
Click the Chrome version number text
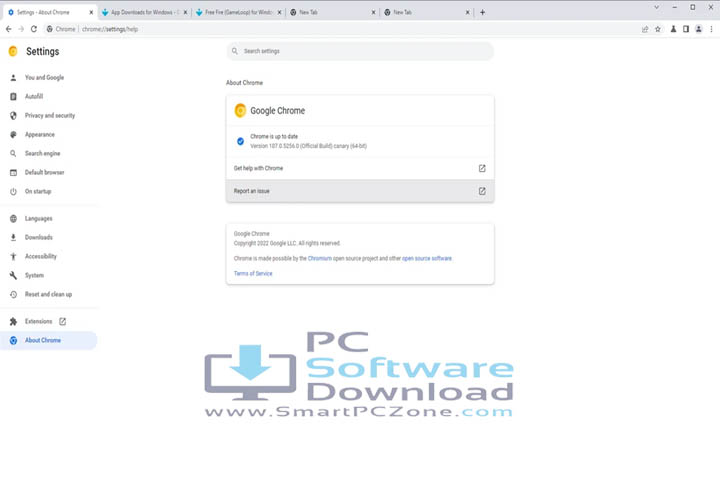click(308, 146)
